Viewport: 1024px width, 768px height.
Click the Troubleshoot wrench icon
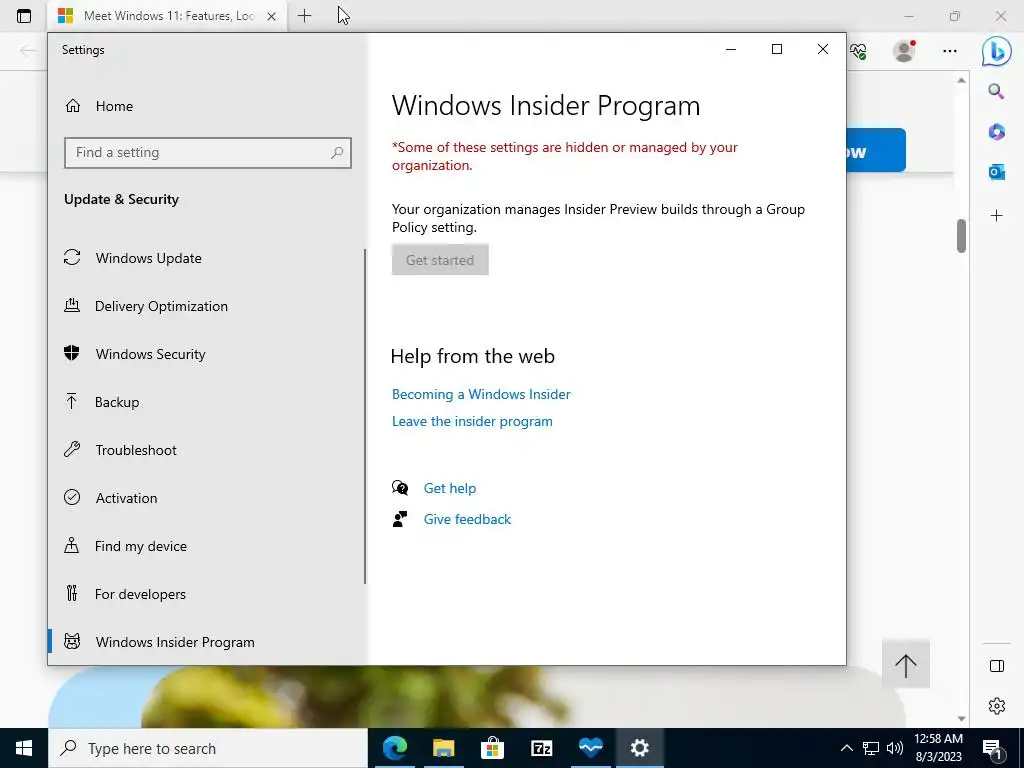click(x=72, y=449)
